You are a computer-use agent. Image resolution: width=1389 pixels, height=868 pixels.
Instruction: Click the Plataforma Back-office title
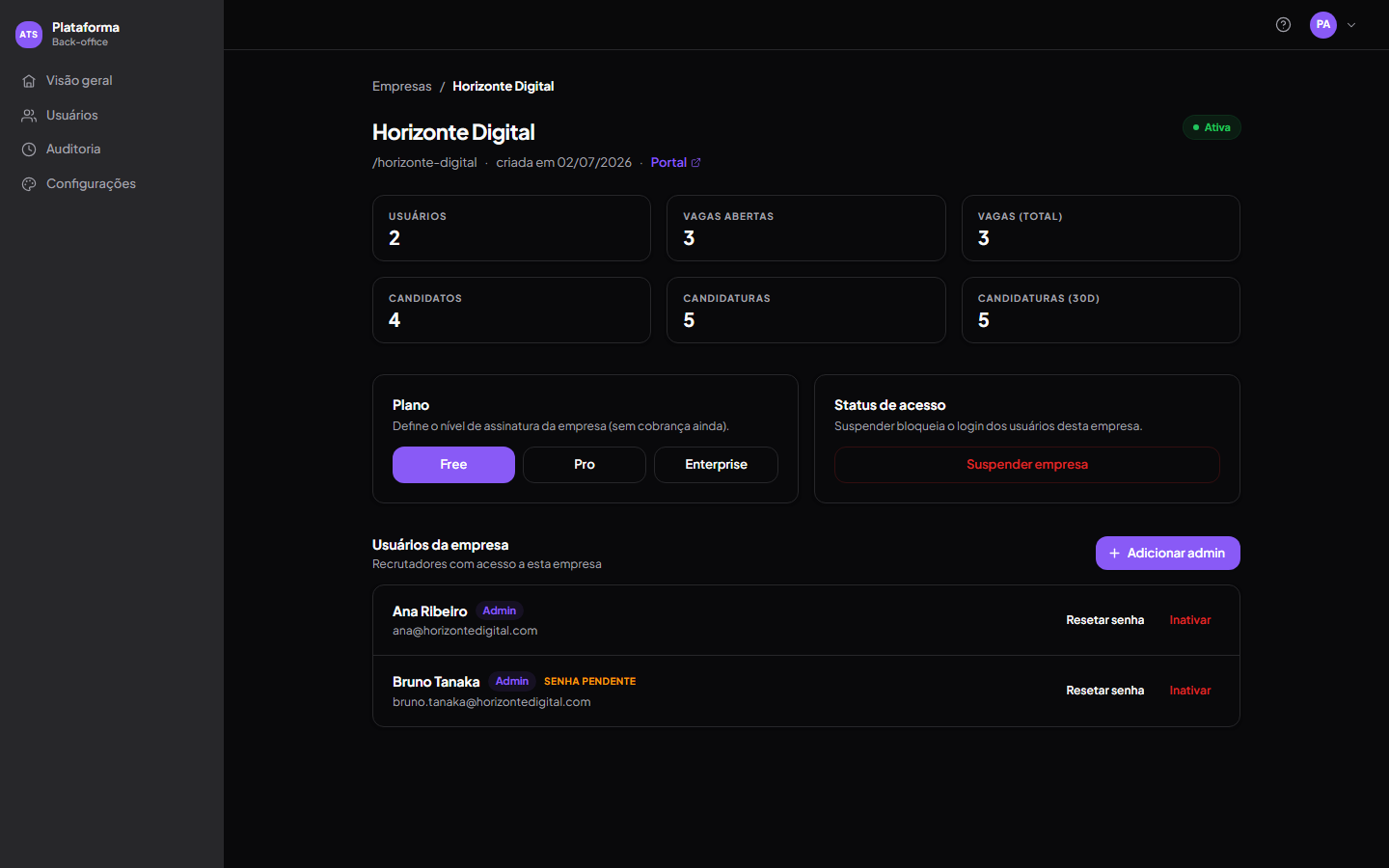point(86,34)
